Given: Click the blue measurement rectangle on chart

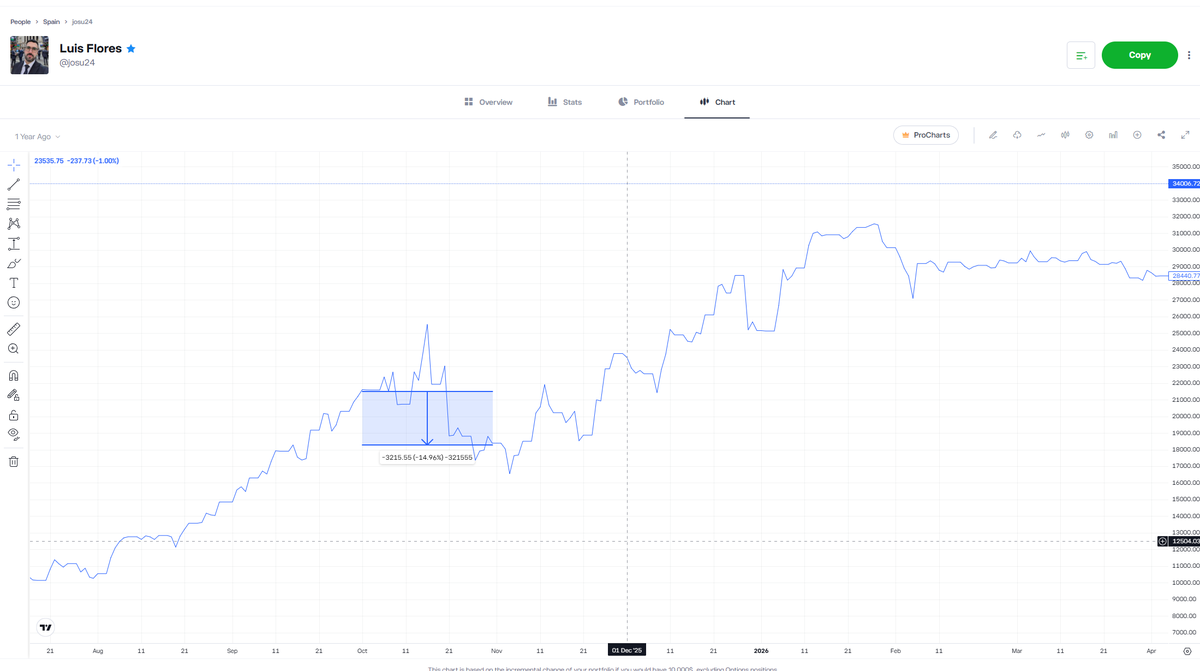Looking at the screenshot, I should click(427, 418).
